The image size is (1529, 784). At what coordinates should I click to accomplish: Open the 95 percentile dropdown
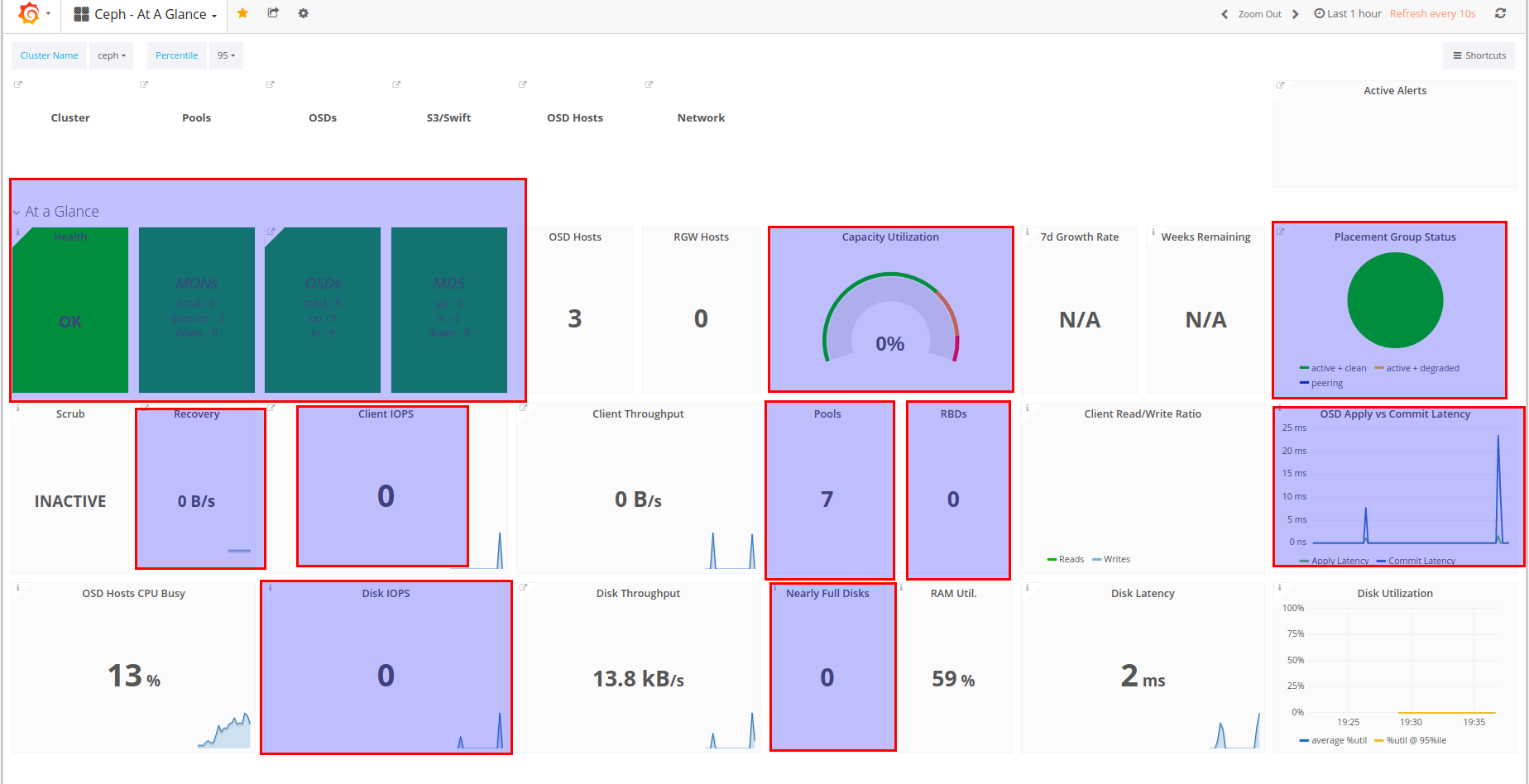click(226, 55)
